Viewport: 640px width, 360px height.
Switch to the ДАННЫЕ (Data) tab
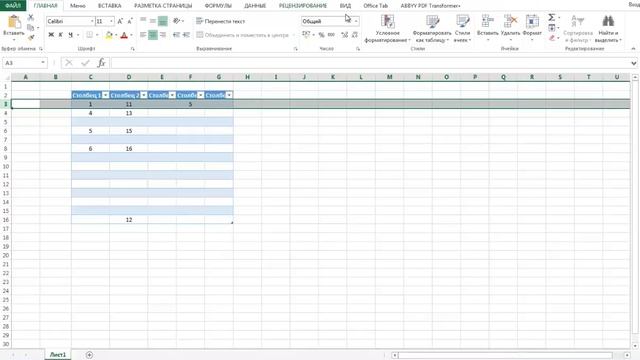255,6
